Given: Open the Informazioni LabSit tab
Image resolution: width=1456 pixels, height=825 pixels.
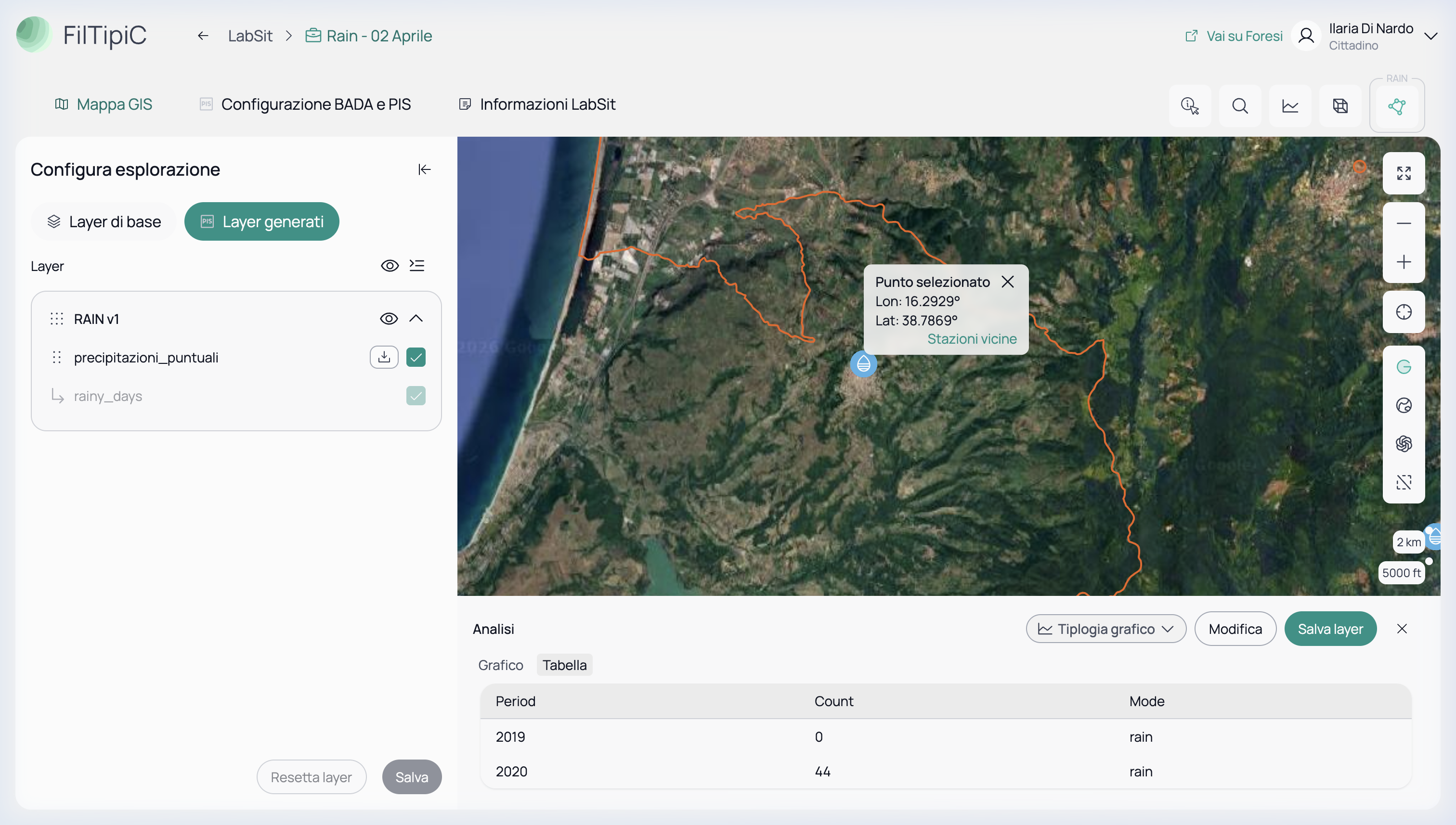Looking at the screenshot, I should click(x=537, y=104).
